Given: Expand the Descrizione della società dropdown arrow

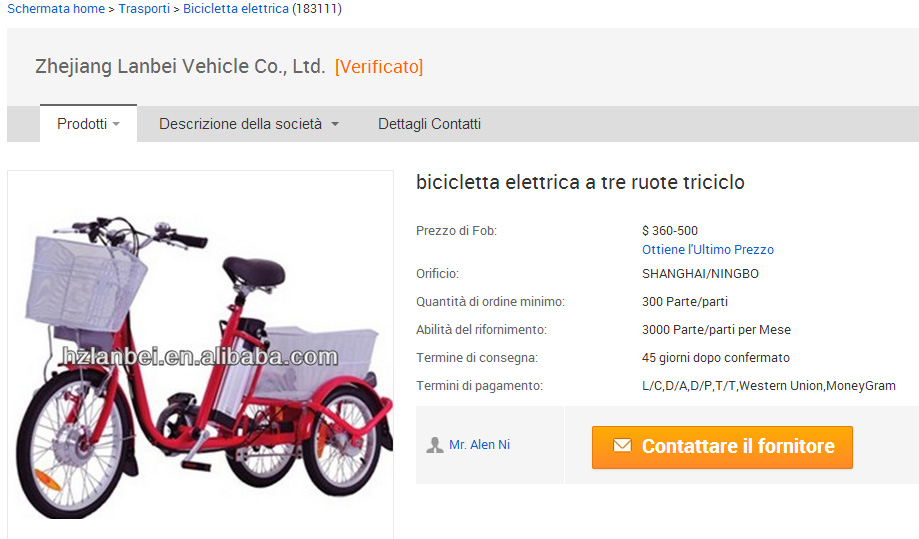Looking at the screenshot, I should click(335, 124).
